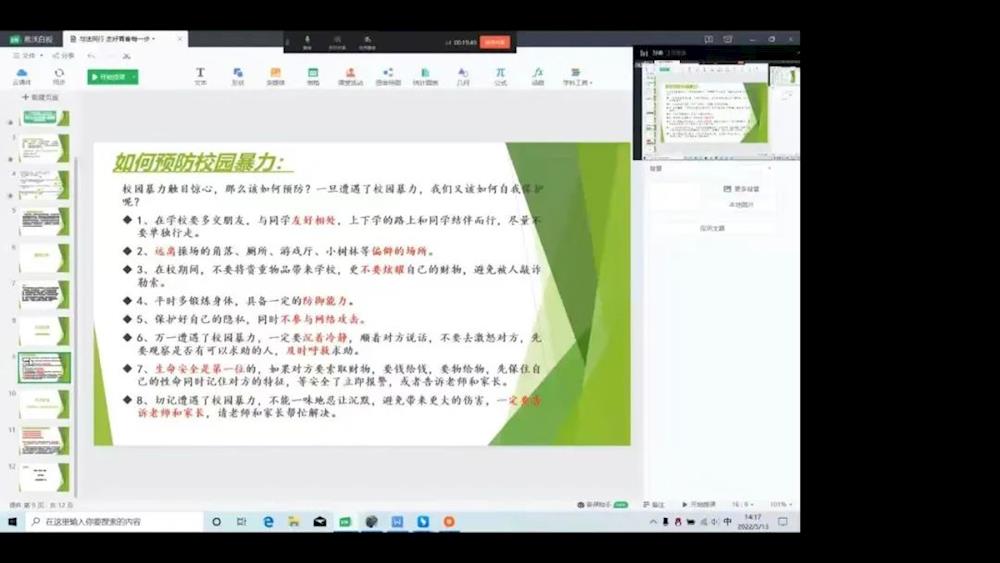Open the Function (函数) tool
This screenshot has height=563, width=1000.
(538, 76)
